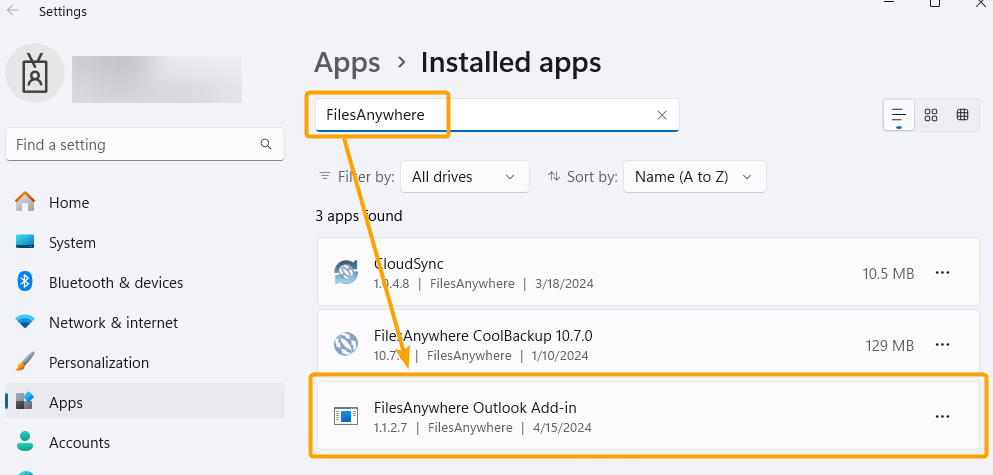Click the 129 MB size value

(890, 345)
